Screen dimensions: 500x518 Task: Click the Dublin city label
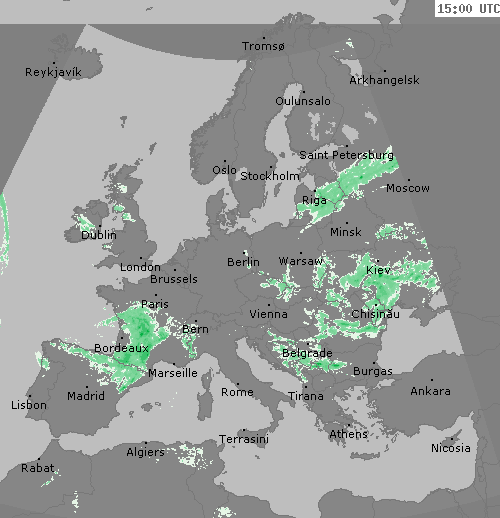[x=99, y=235]
